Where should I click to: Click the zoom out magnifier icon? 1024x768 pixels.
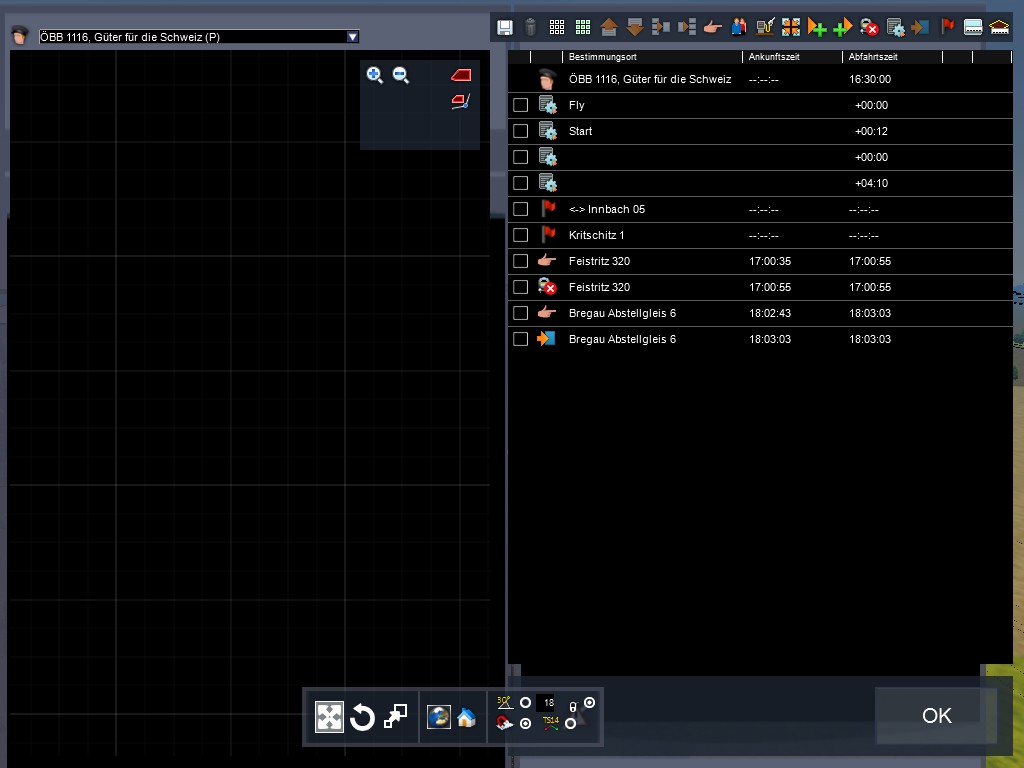click(x=401, y=74)
